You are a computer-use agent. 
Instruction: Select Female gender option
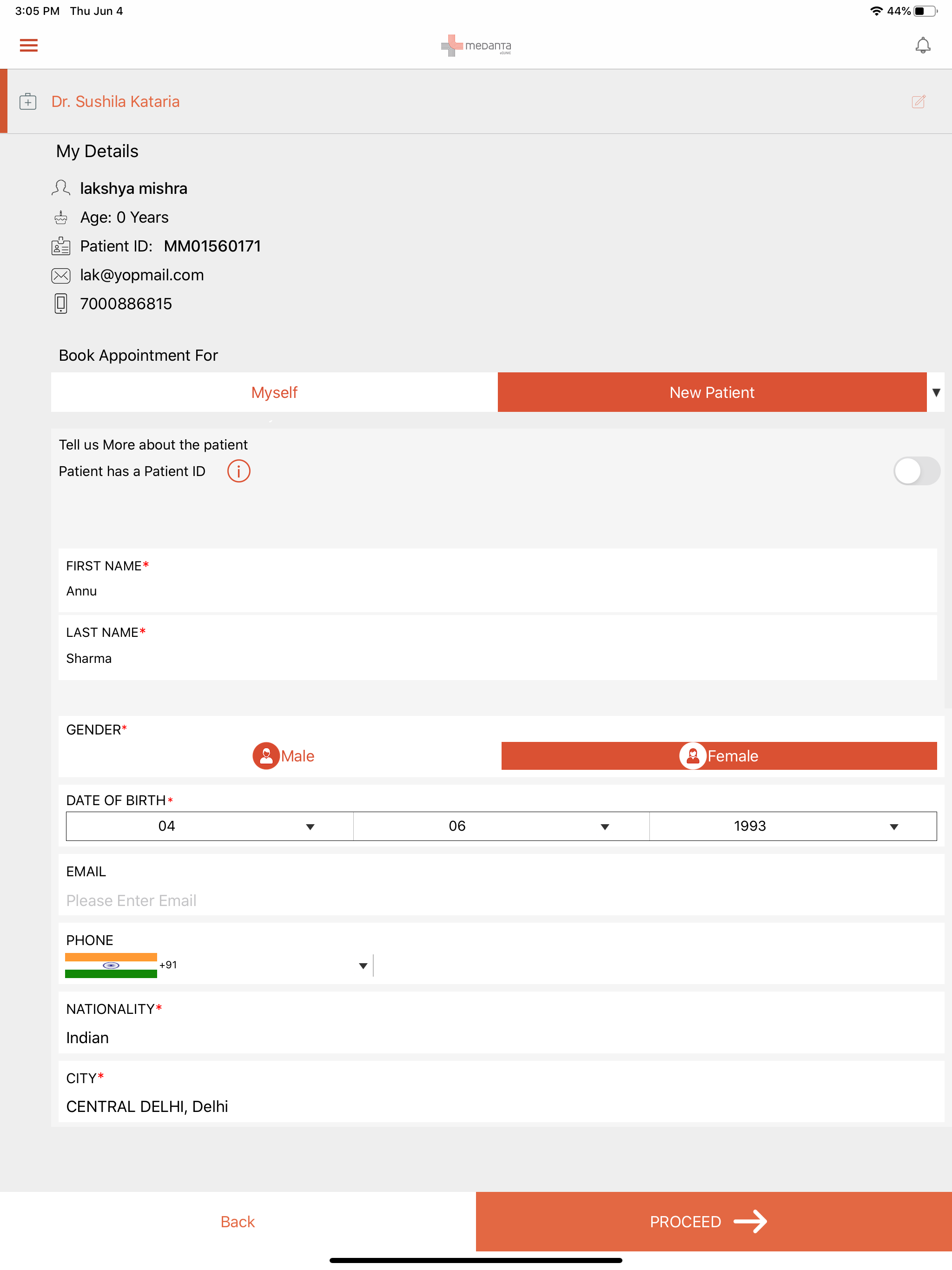click(x=719, y=756)
